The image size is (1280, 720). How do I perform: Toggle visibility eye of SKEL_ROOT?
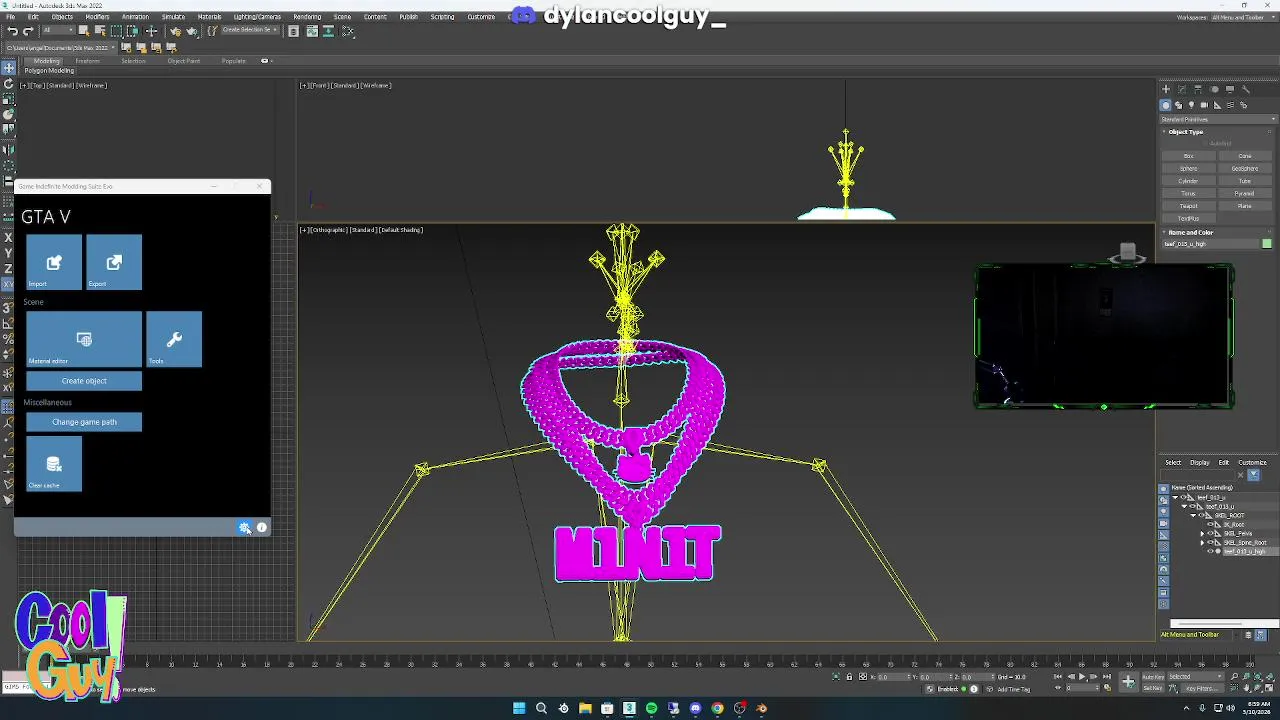coord(1202,515)
